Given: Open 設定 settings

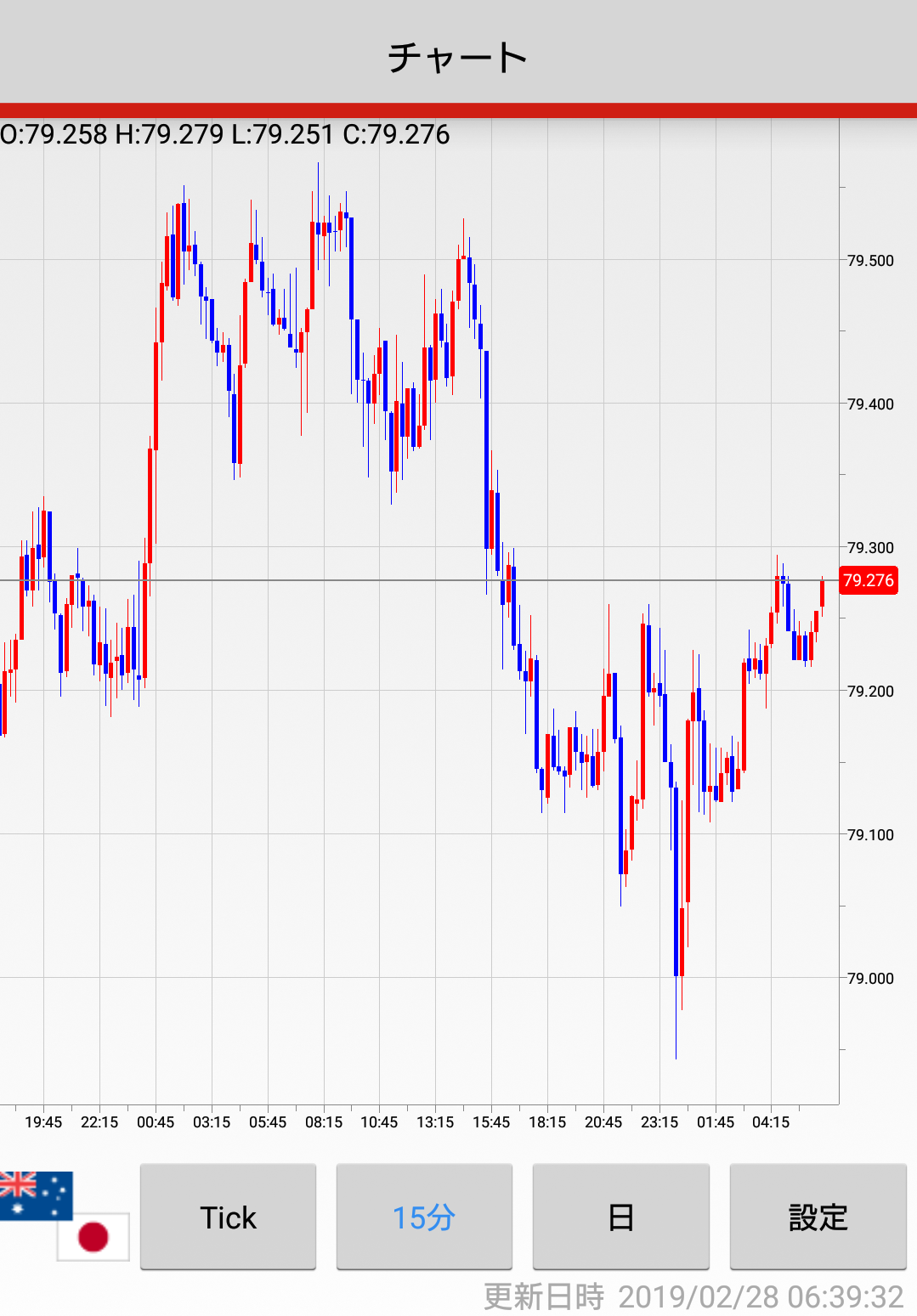Looking at the screenshot, I should click(818, 1217).
